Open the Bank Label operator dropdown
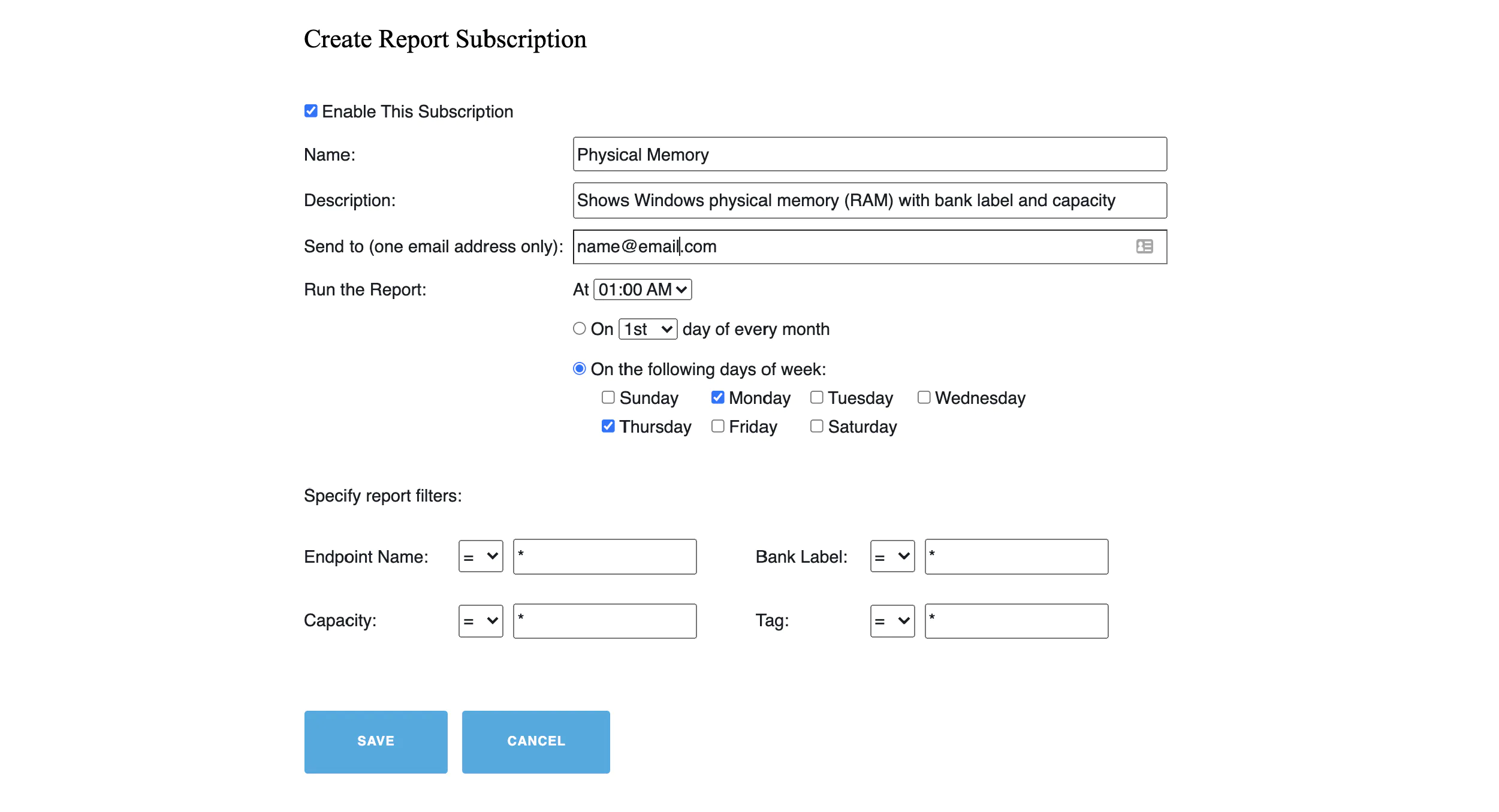This screenshot has width=1499, height=812. (892, 557)
